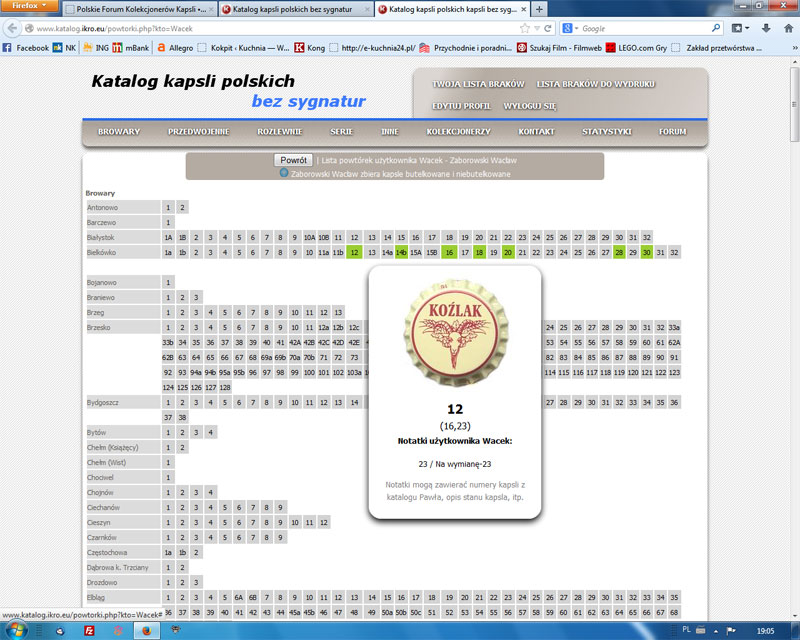Click green cap number 12 in Bielkówko row
800x640 pixels.
(x=354, y=252)
